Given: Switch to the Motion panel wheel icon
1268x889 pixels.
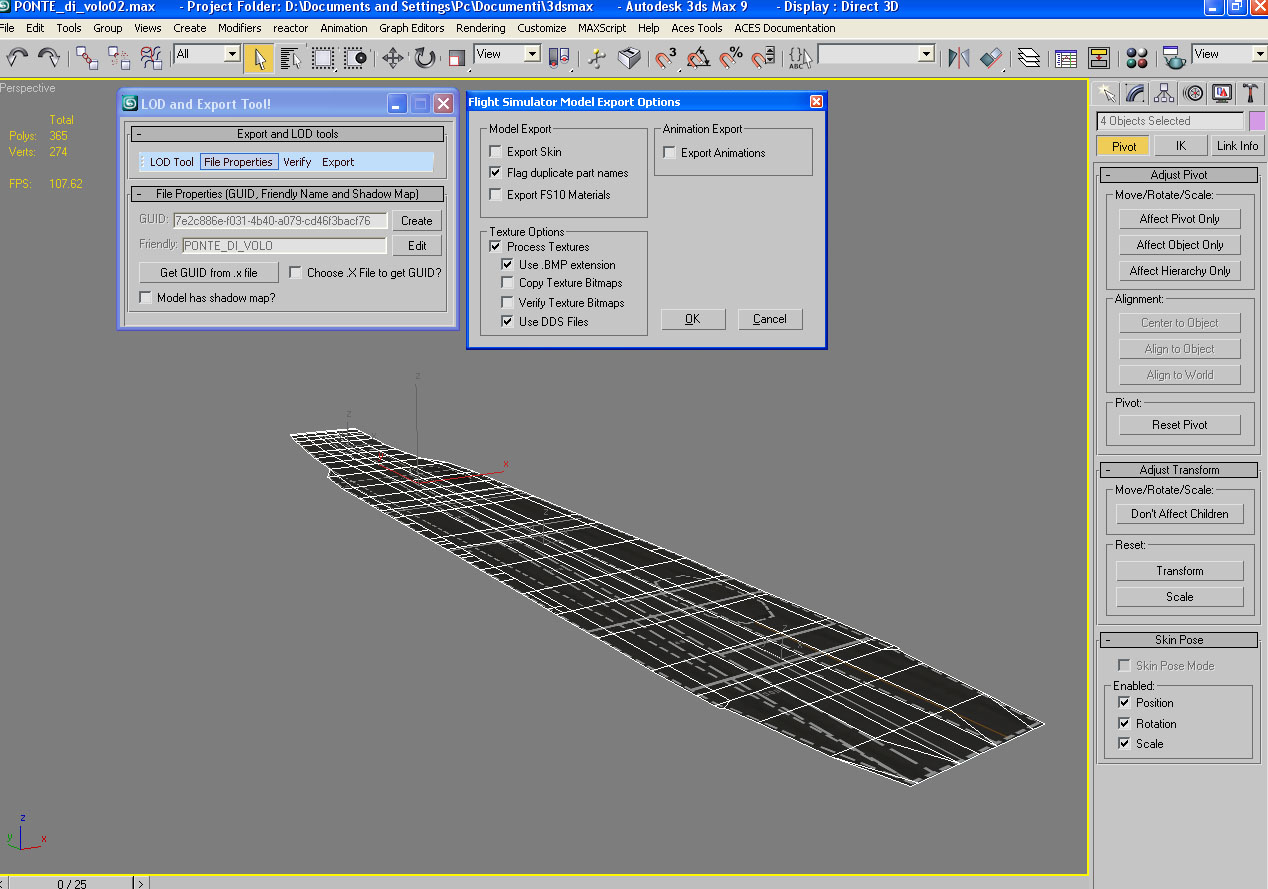Looking at the screenshot, I should [x=1193, y=93].
